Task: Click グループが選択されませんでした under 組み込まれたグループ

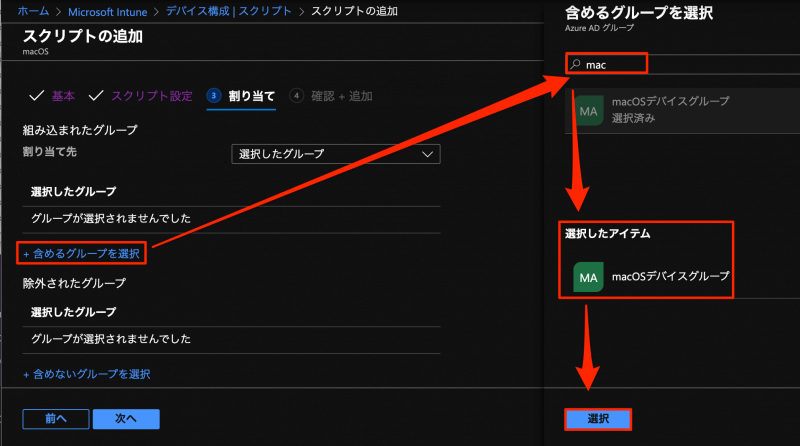Action: tap(111, 218)
